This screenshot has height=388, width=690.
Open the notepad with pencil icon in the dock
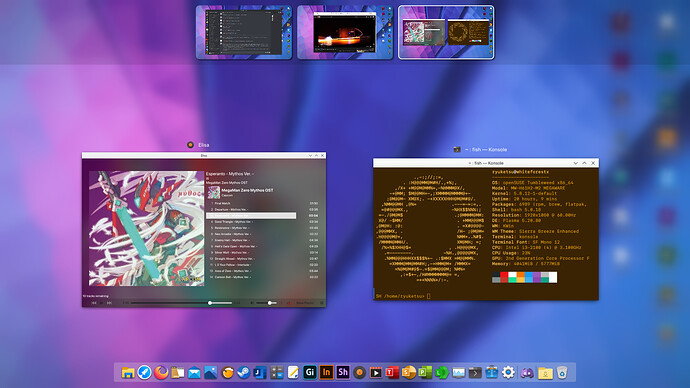tap(293, 373)
